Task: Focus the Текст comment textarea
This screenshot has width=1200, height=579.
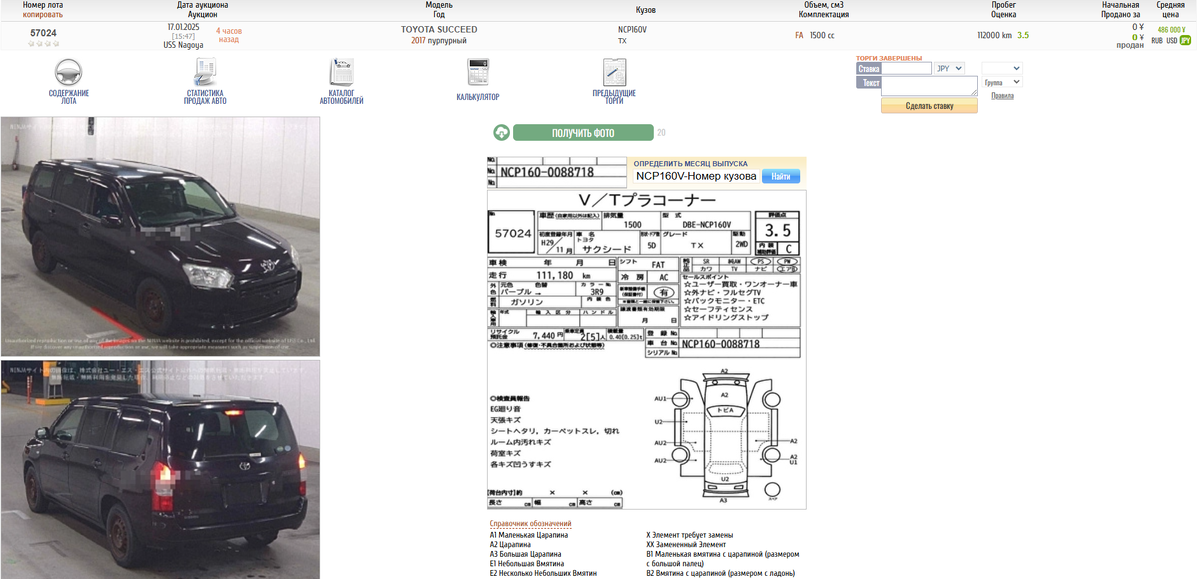Action: pyautogui.click(x=929, y=86)
